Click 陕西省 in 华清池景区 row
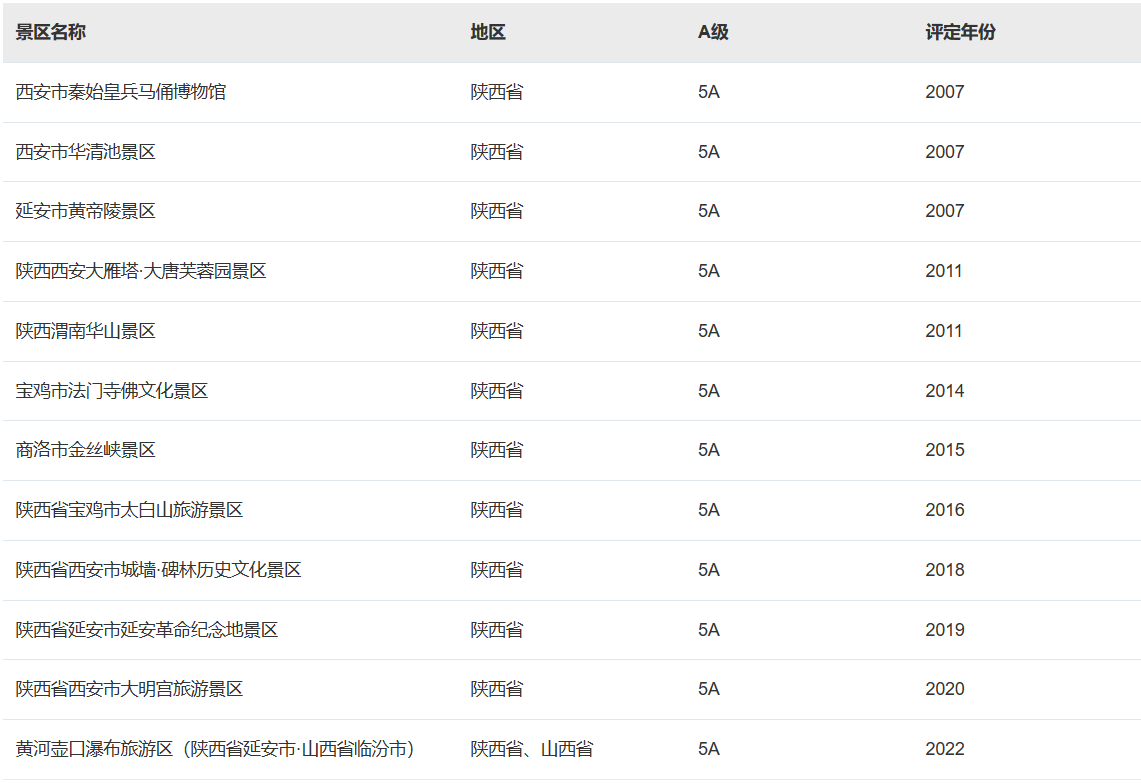This screenshot has height=783, width=1141. pos(497,151)
